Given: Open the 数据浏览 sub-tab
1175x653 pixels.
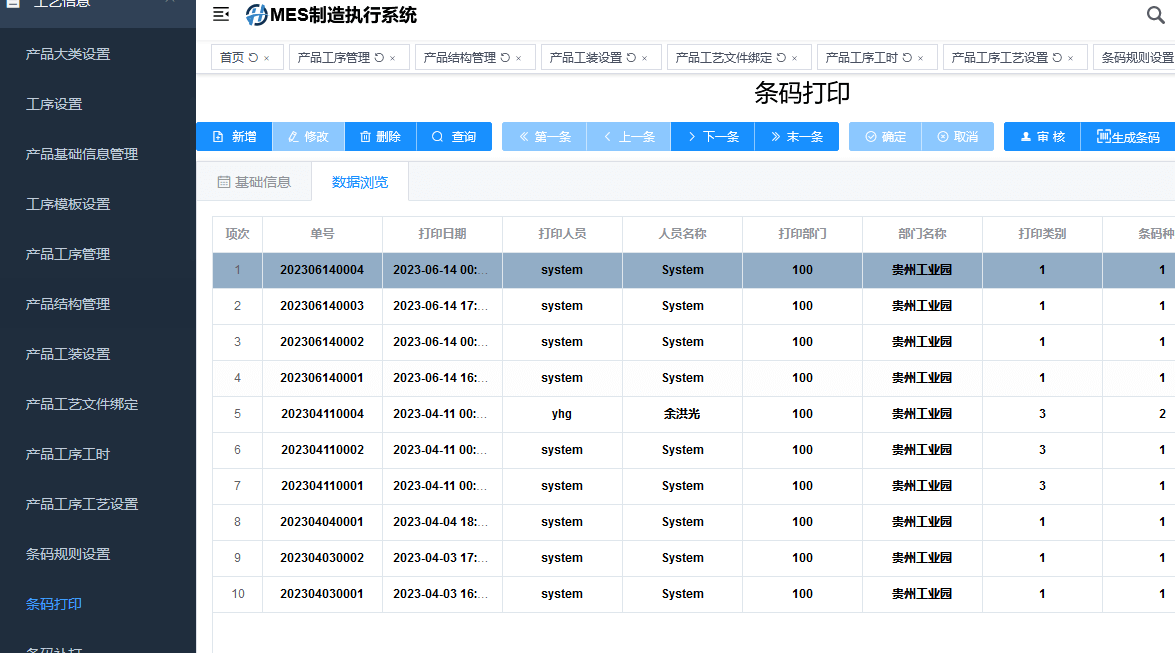Looking at the screenshot, I should pyautogui.click(x=360, y=182).
